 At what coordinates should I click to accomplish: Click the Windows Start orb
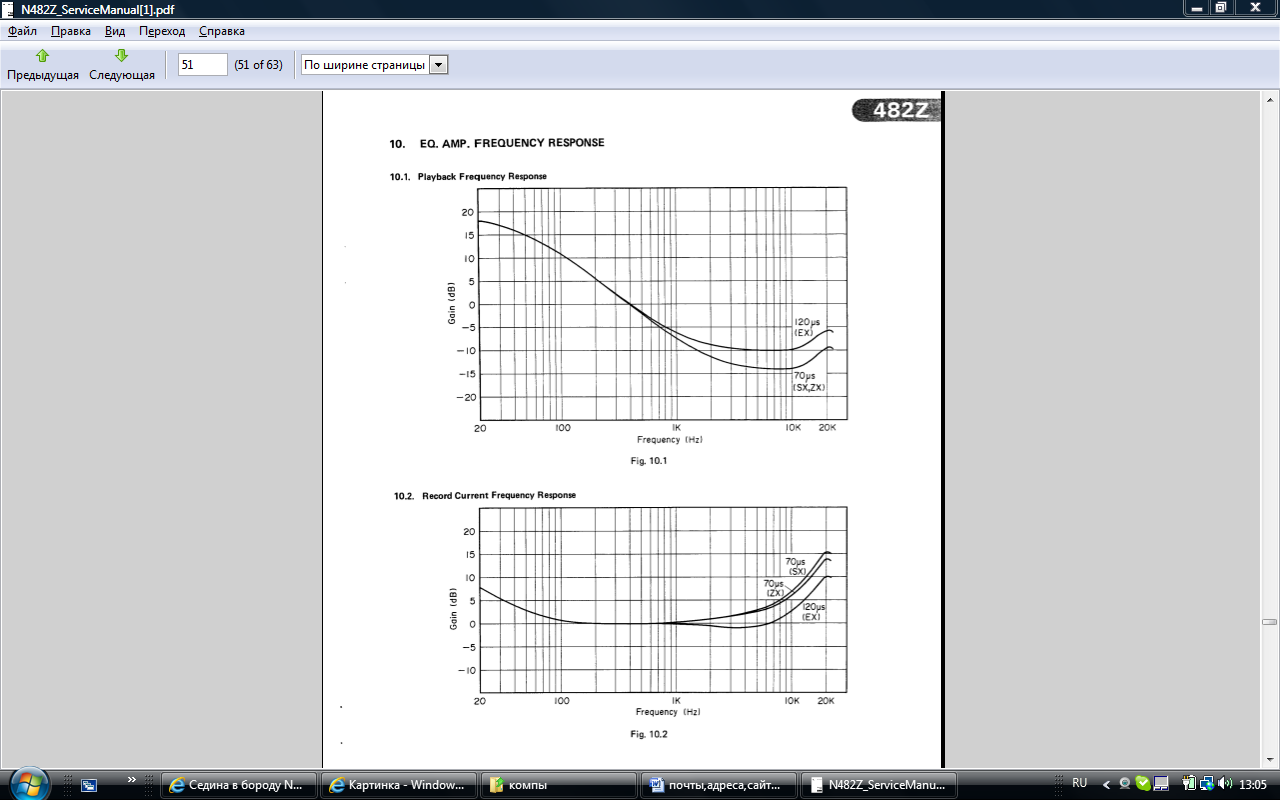coord(26,783)
